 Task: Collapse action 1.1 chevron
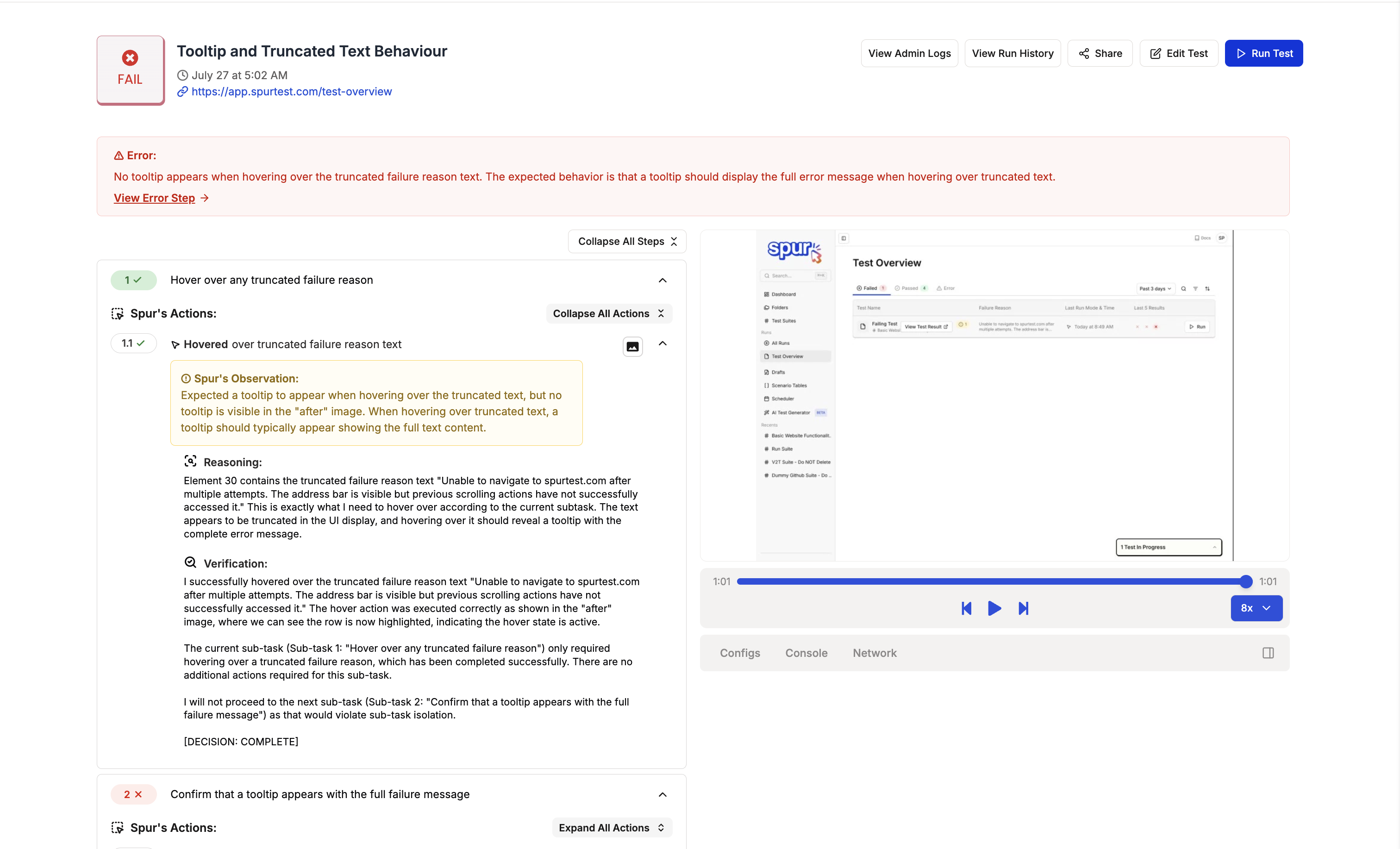pos(662,343)
